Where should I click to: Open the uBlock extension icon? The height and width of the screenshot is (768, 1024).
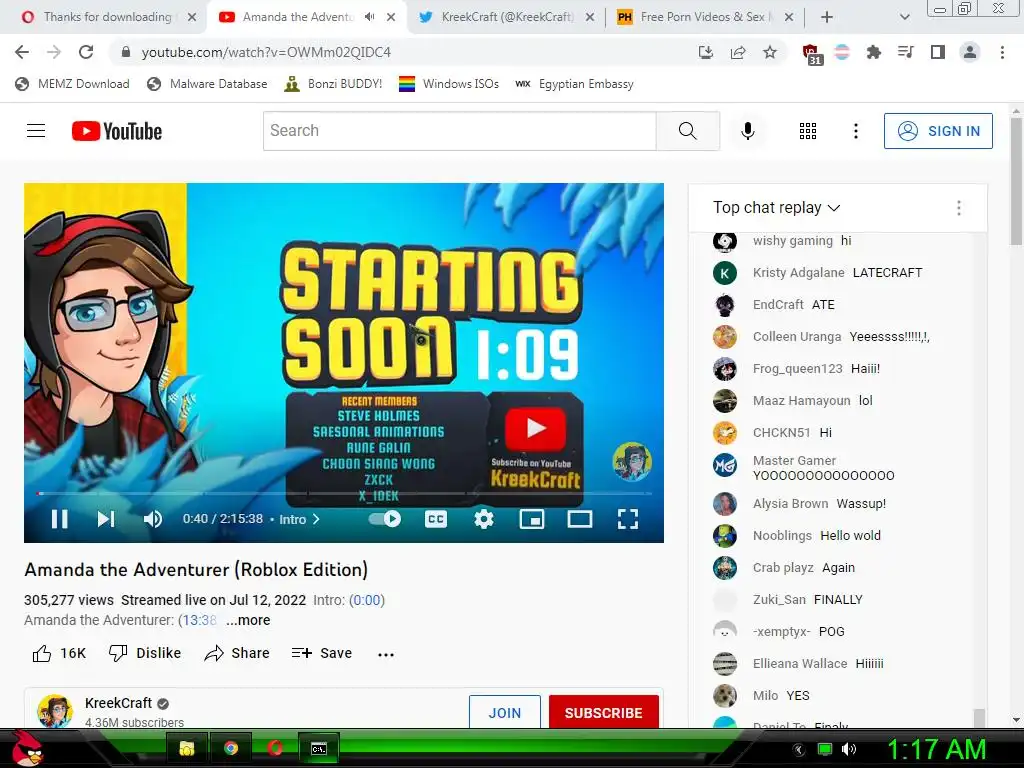(810, 53)
